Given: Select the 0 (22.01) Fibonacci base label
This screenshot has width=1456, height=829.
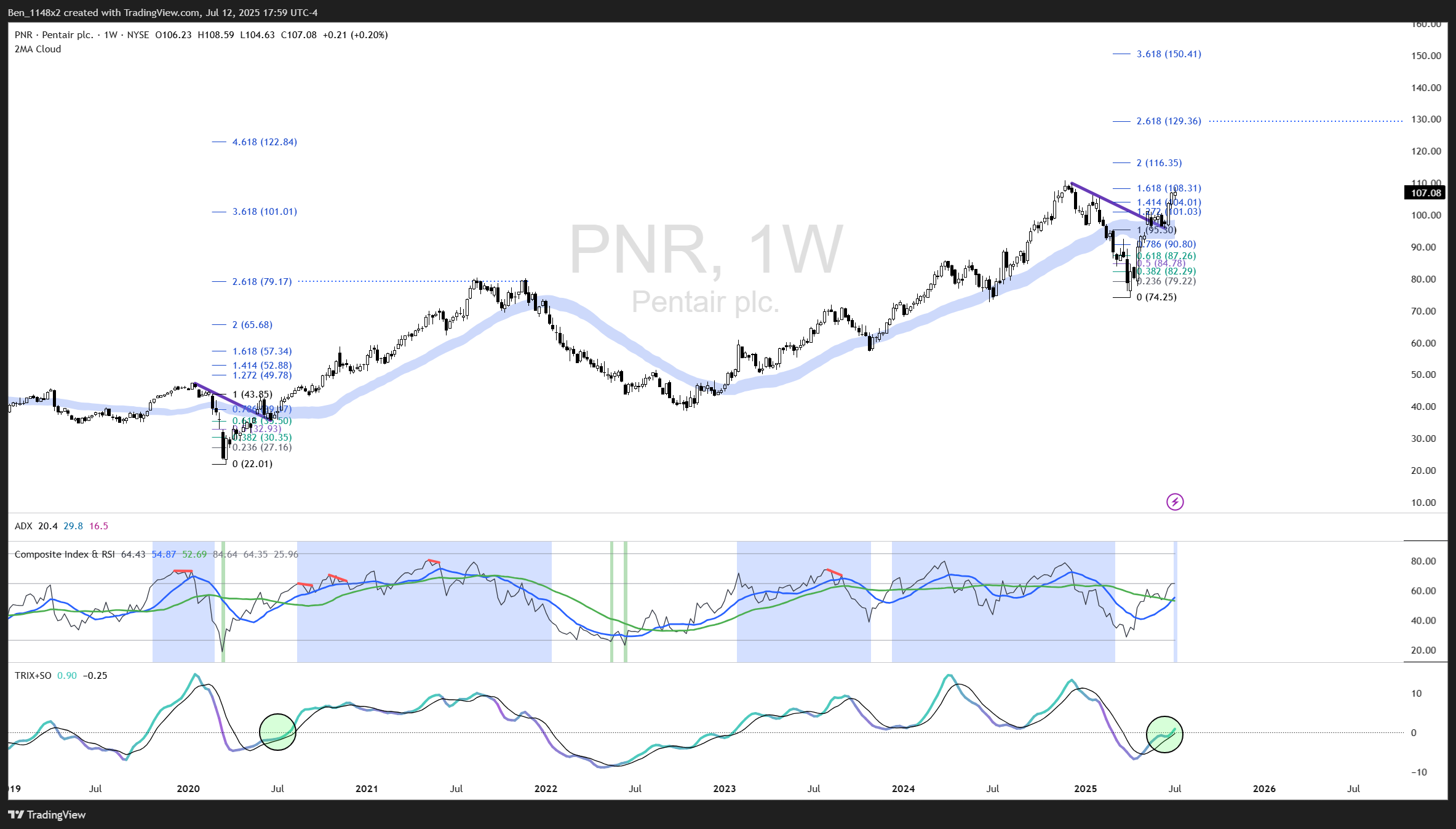Looking at the screenshot, I should click(252, 464).
